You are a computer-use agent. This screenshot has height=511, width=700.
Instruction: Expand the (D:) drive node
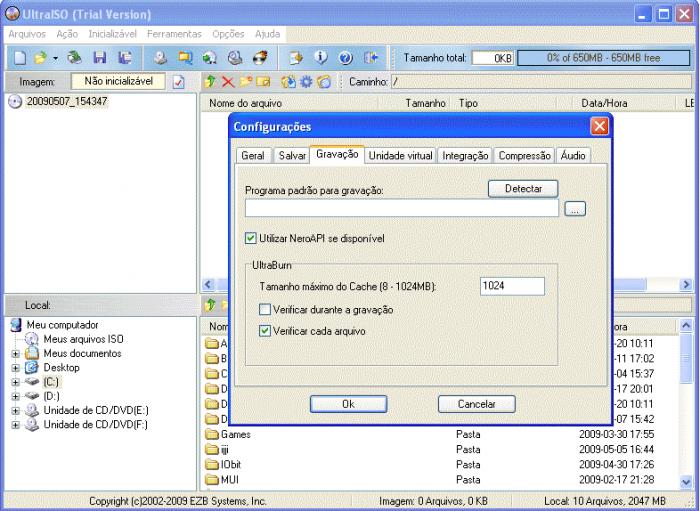click(16, 396)
